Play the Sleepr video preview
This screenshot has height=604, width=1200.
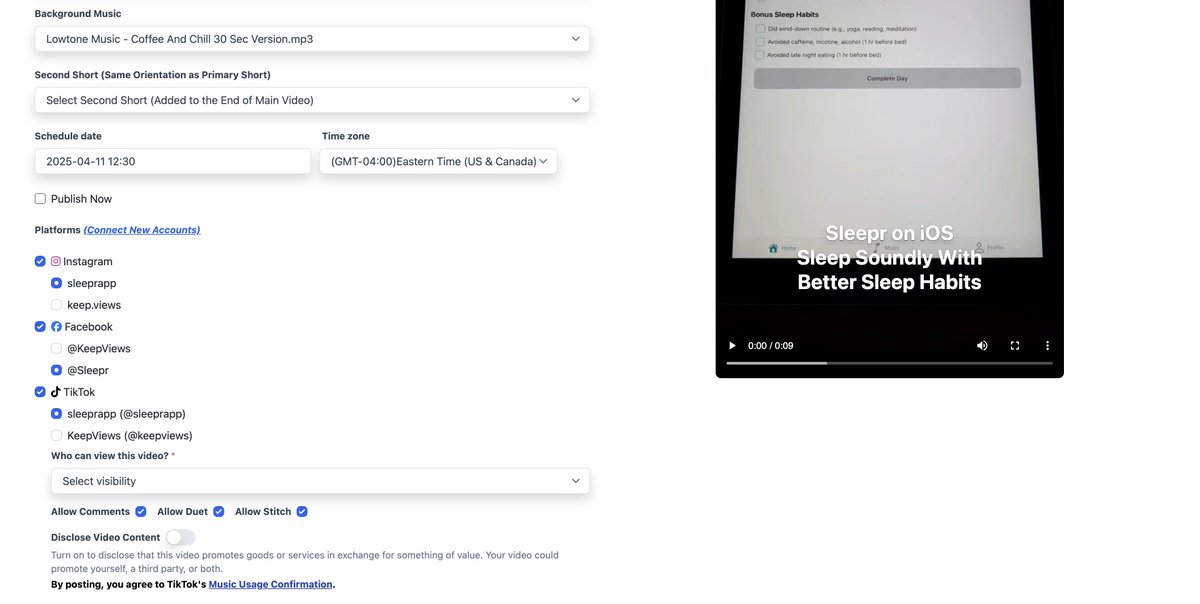coord(732,345)
